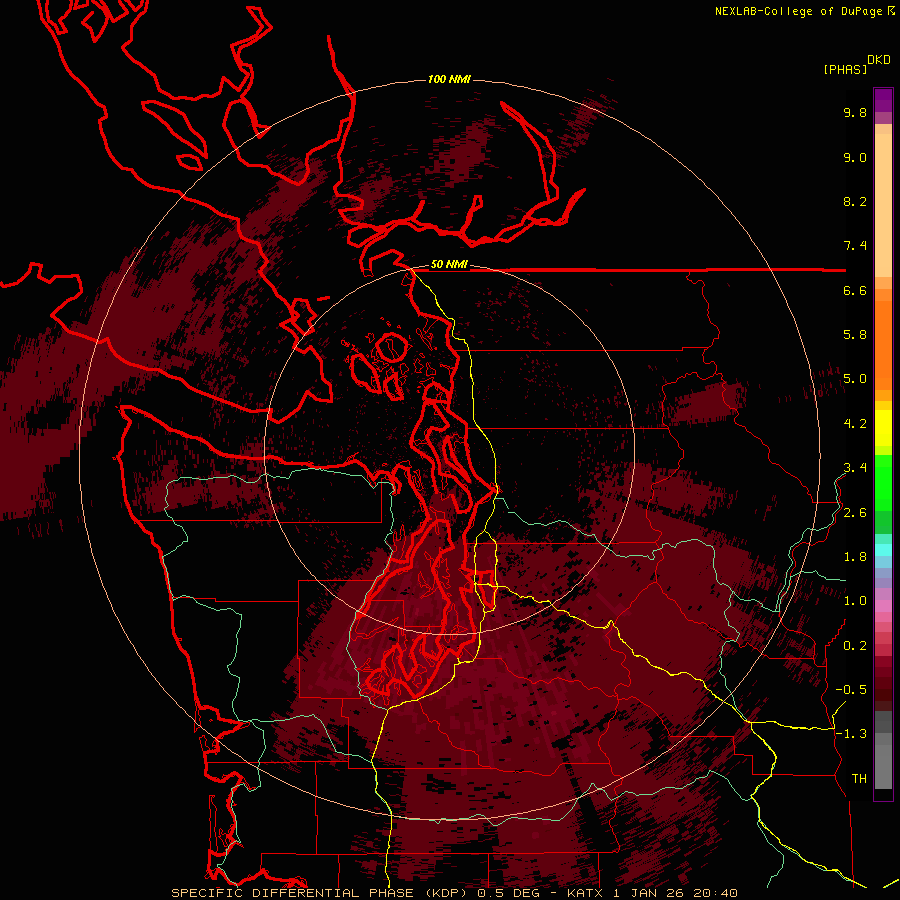Click the 1.0 scale label
This screenshot has height=900, width=900.
point(855,601)
